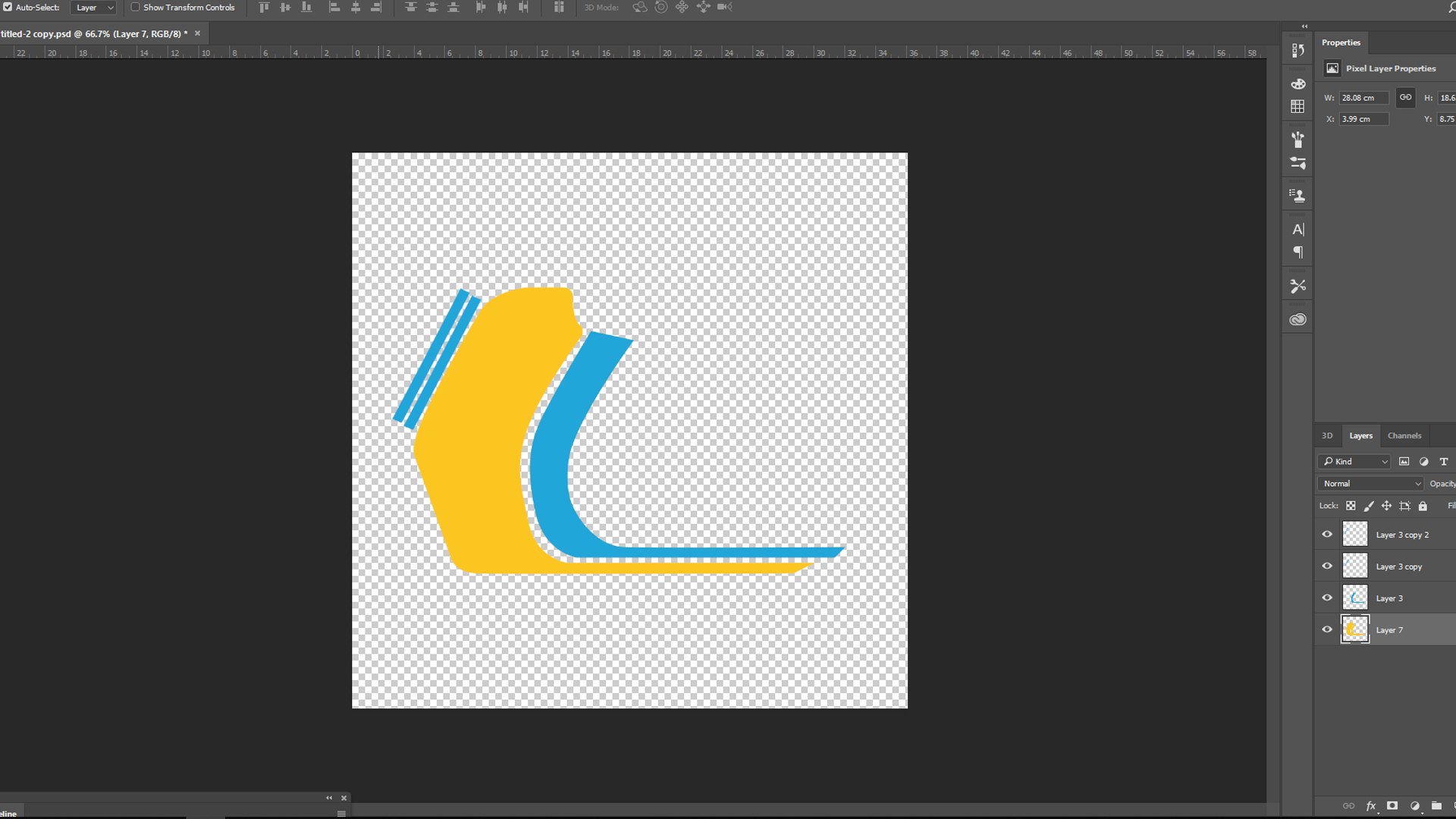Viewport: 1456px width, 819px height.
Task: Toggle visibility of Layer 7
Action: 1327,629
